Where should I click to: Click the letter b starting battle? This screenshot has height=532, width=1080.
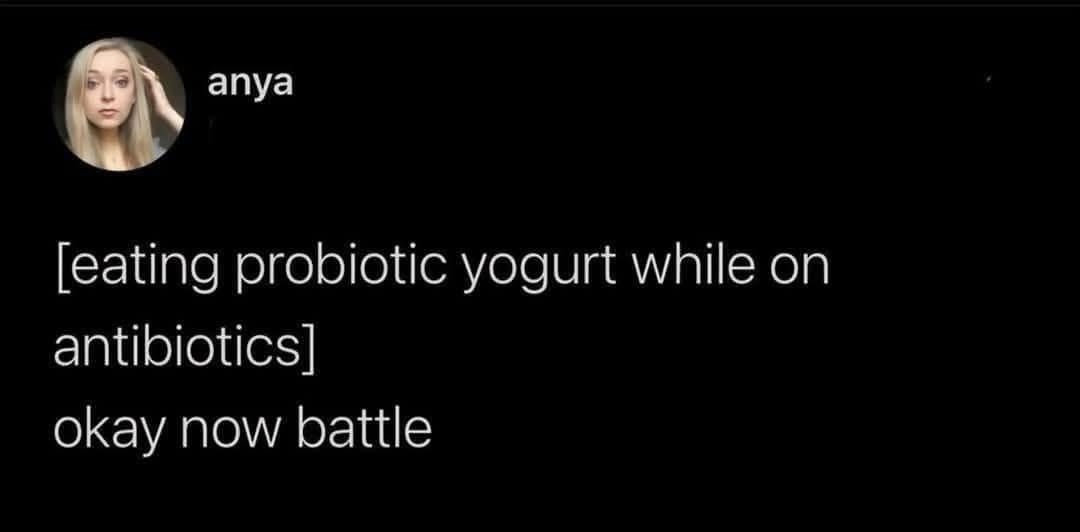pyautogui.click(x=310, y=428)
